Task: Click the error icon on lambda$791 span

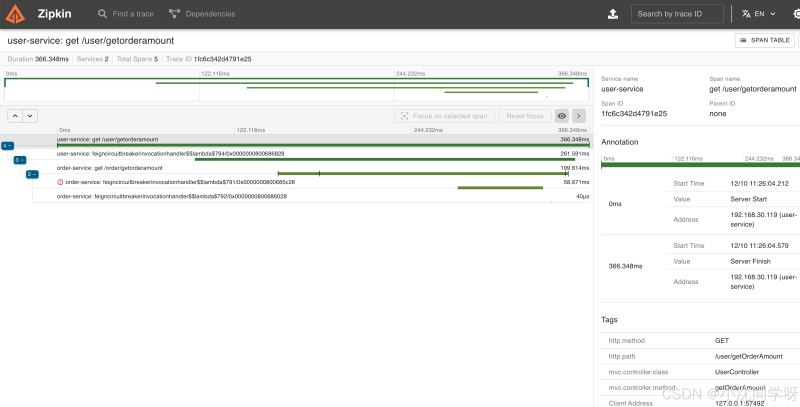Action: click(x=60, y=182)
